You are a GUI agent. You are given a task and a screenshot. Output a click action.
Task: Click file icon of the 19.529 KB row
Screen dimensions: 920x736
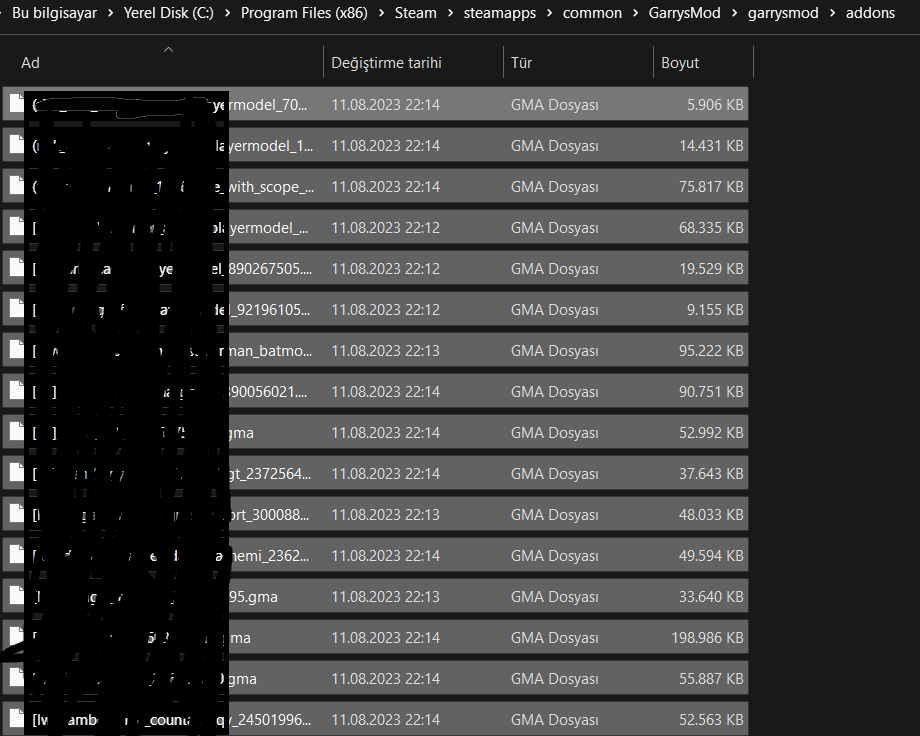coord(16,268)
